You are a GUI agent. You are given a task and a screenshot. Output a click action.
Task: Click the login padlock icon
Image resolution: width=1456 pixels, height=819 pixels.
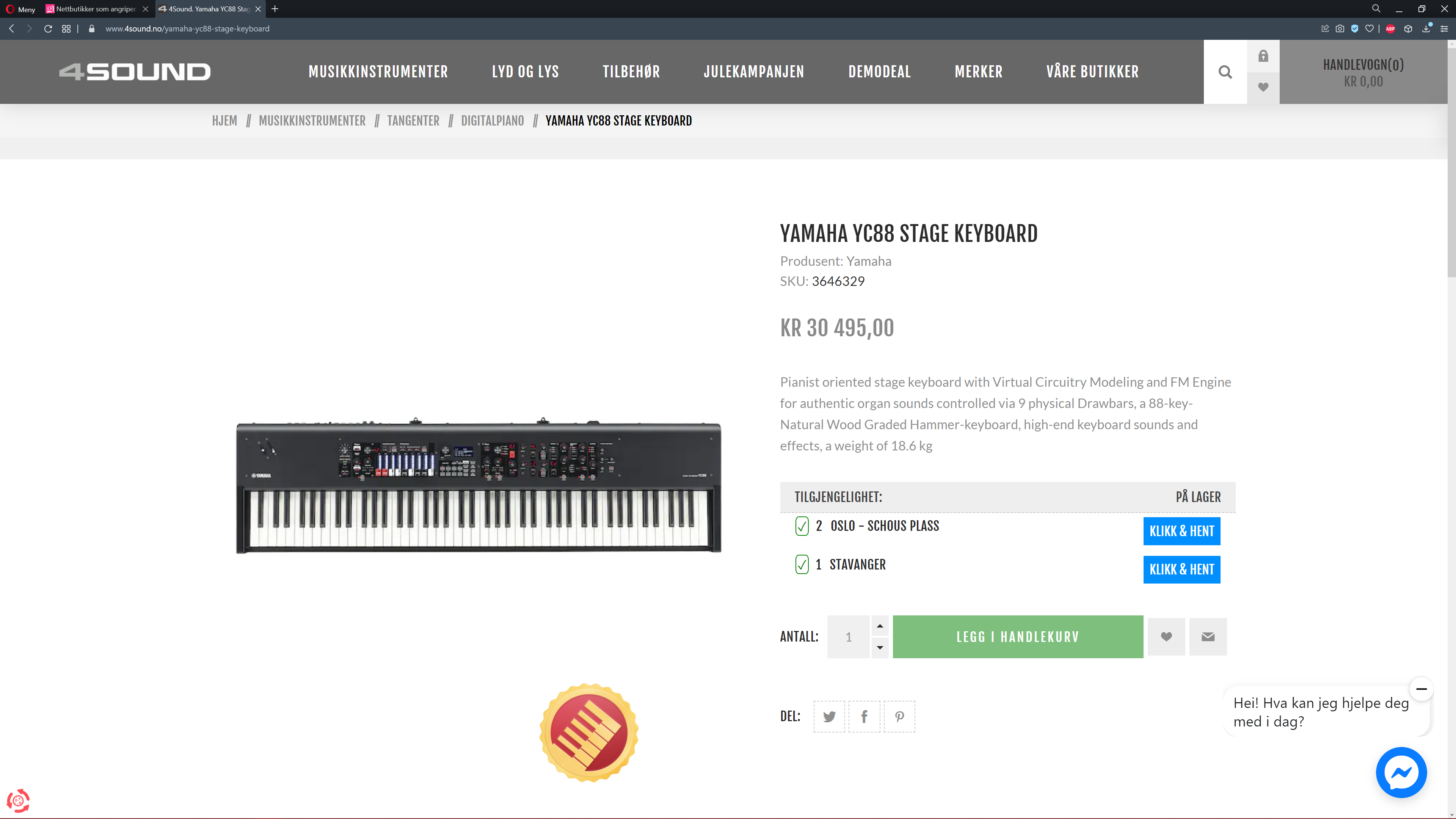pos(1263,56)
